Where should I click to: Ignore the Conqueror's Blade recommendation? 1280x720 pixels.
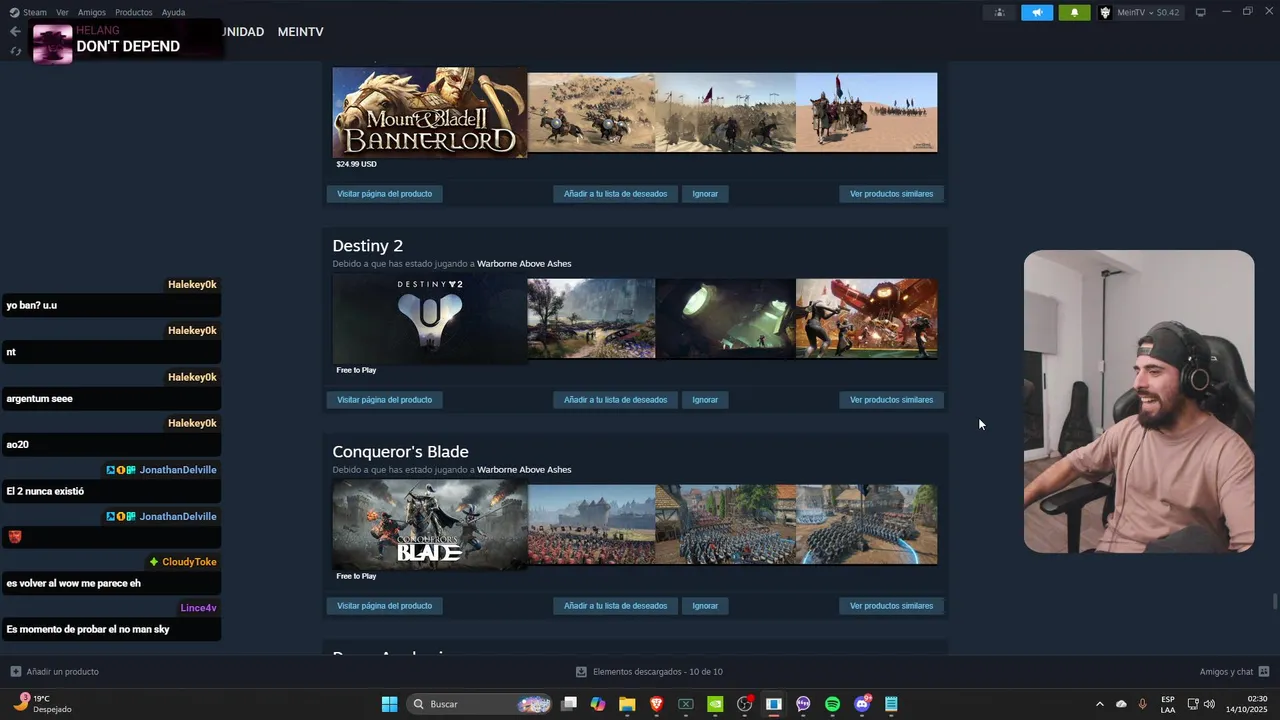tap(705, 606)
